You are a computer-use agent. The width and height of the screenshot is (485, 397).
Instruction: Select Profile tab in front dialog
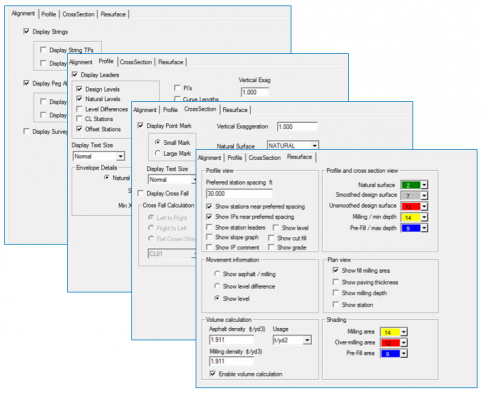235,158
